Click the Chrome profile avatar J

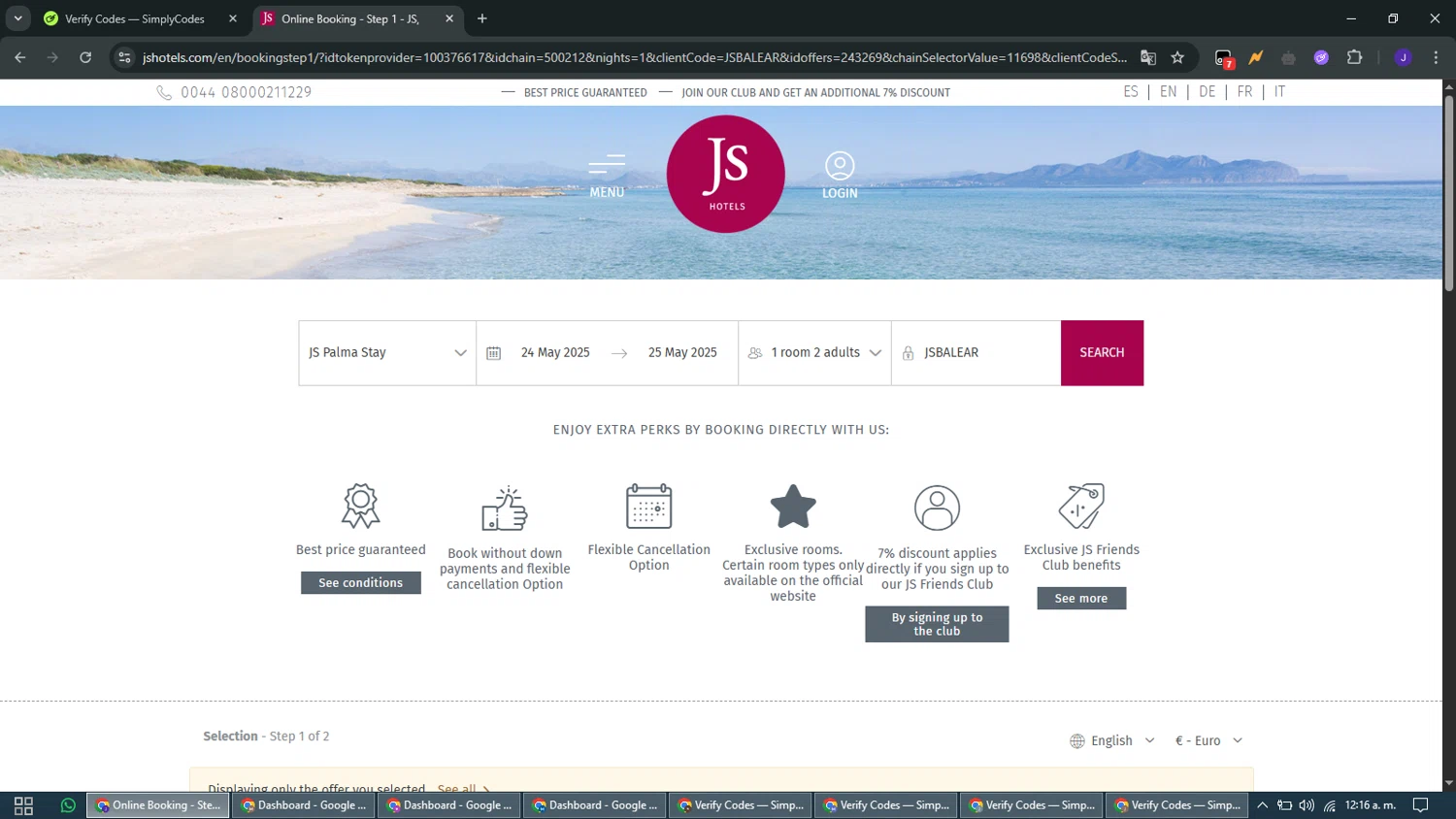[x=1403, y=57]
